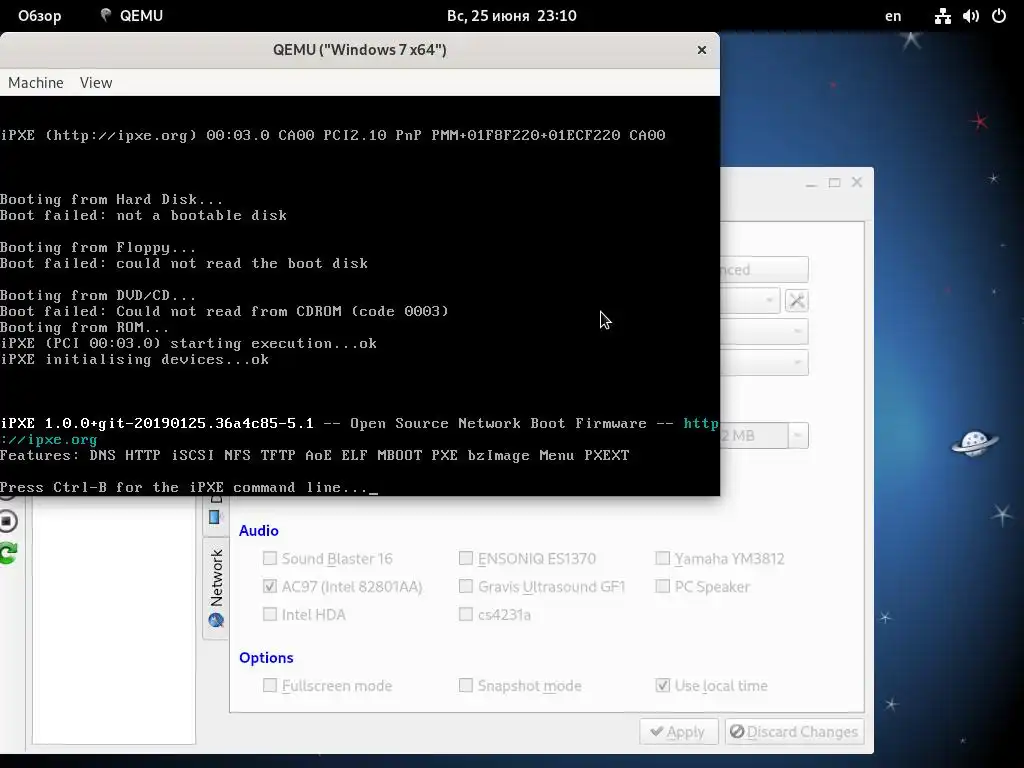The image size is (1024, 768).
Task: Toggle AC97 (Intel 82801AA) checkbox
Action: [270, 586]
